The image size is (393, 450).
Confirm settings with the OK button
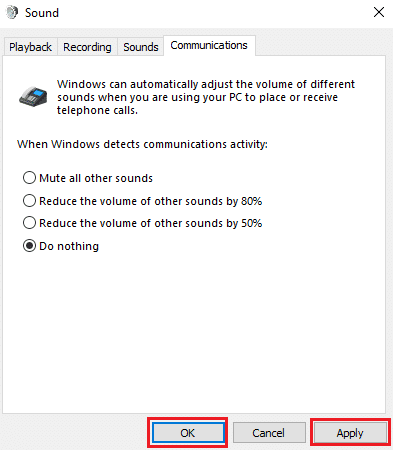pos(188,433)
